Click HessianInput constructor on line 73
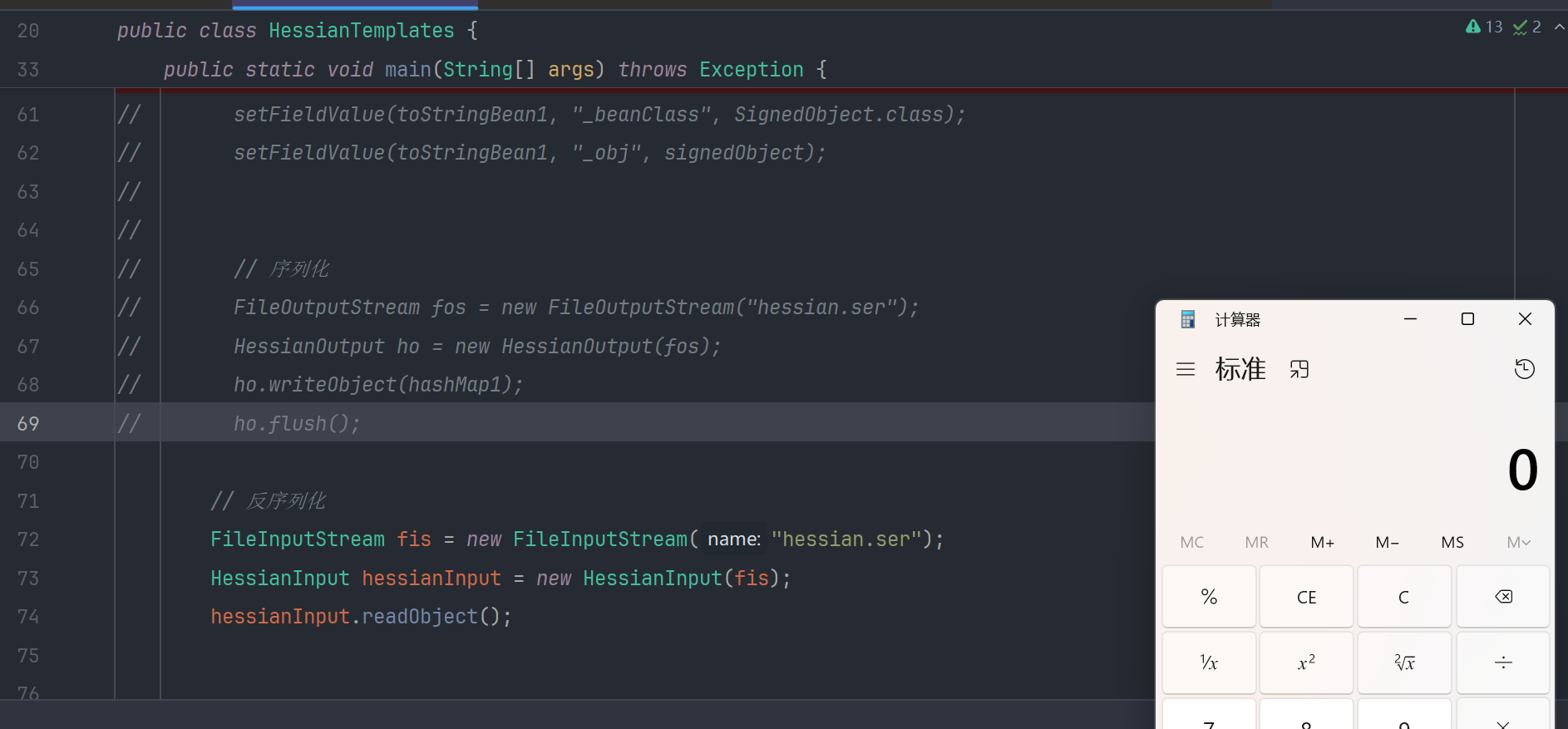 click(653, 579)
